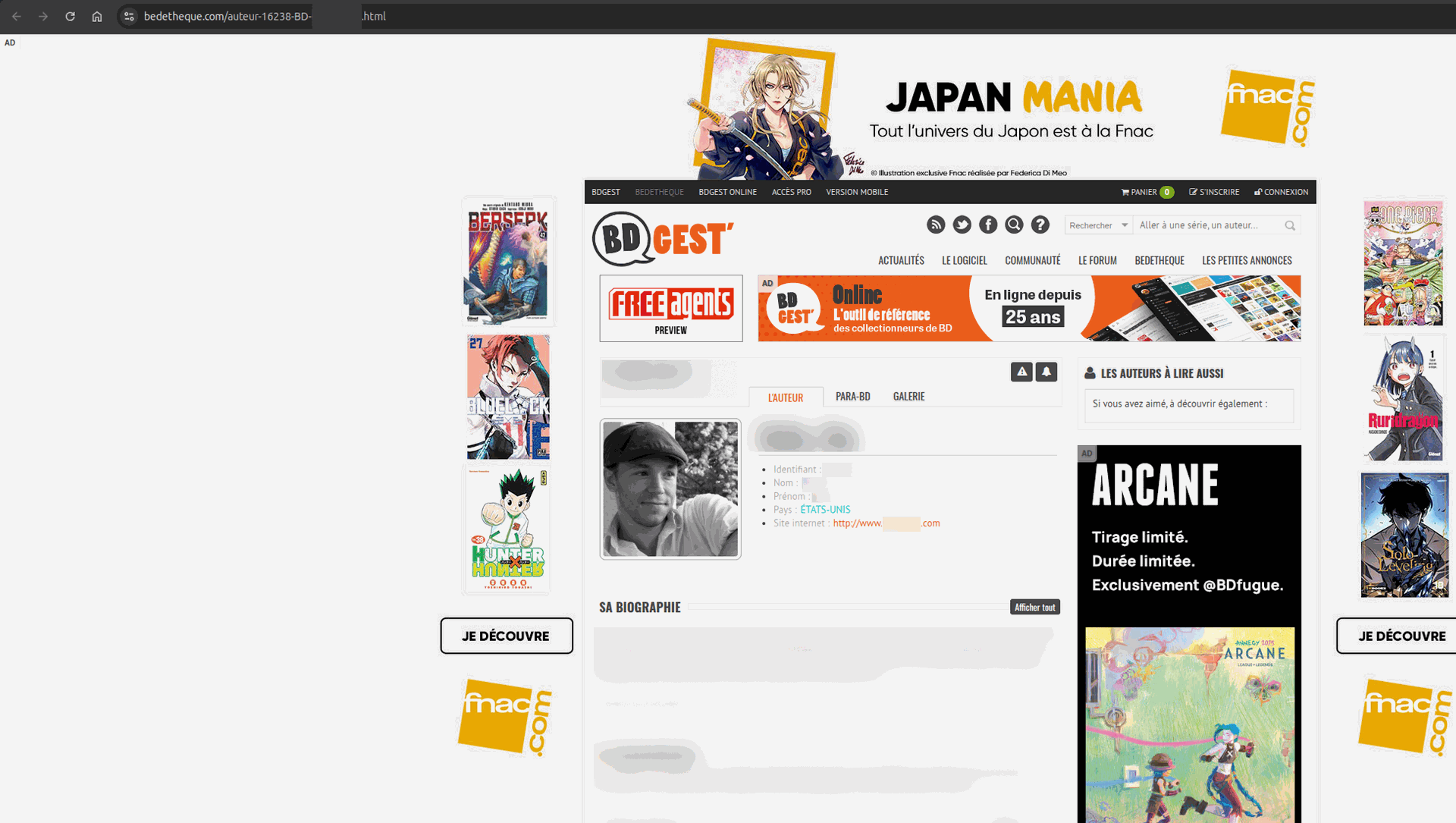Expand the Rechercher dropdown
The image size is (1456, 823).
click(x=1099, y=225)
